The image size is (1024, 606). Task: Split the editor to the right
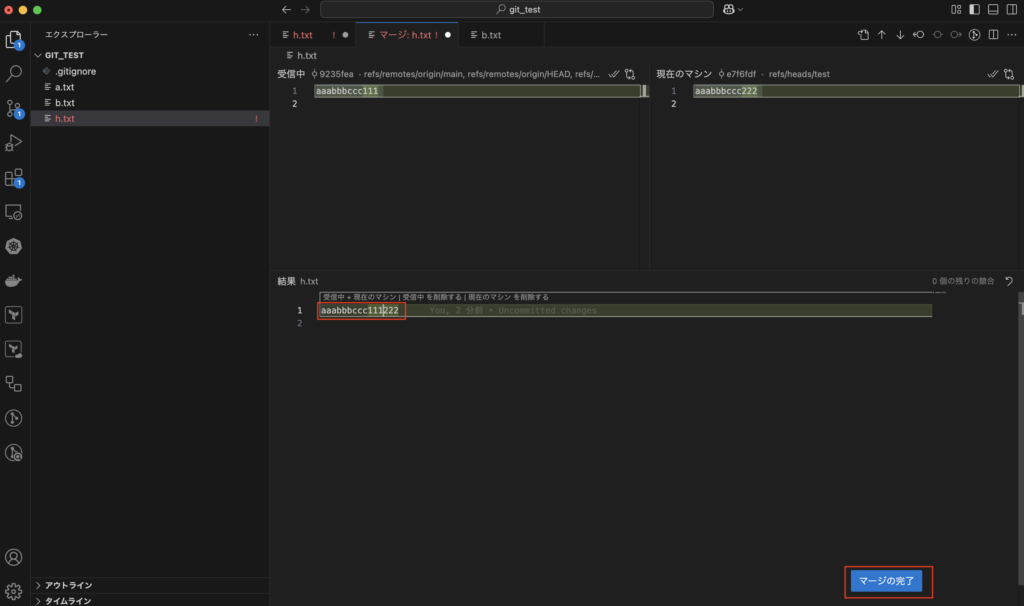(993, 35)
